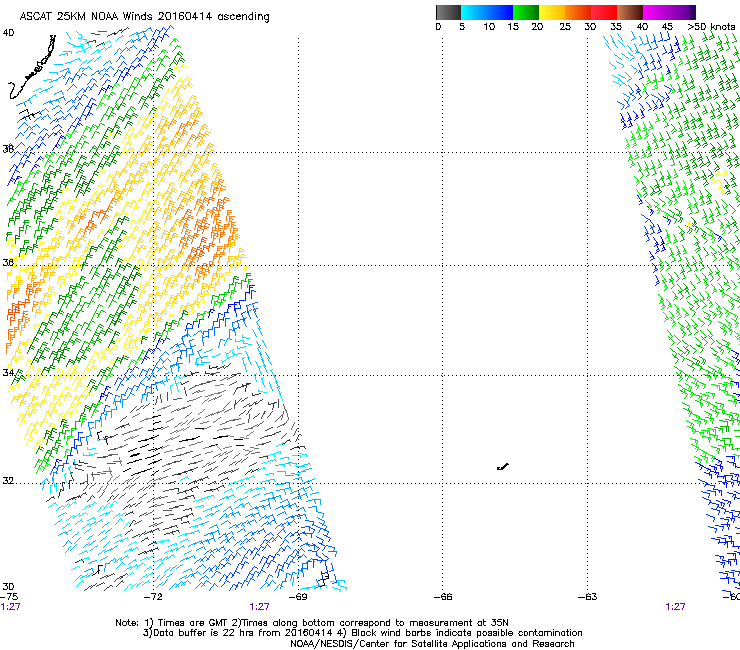Click the latitude label '32'
Viewport: 740px width, 650px height.
tap(8, 481)
